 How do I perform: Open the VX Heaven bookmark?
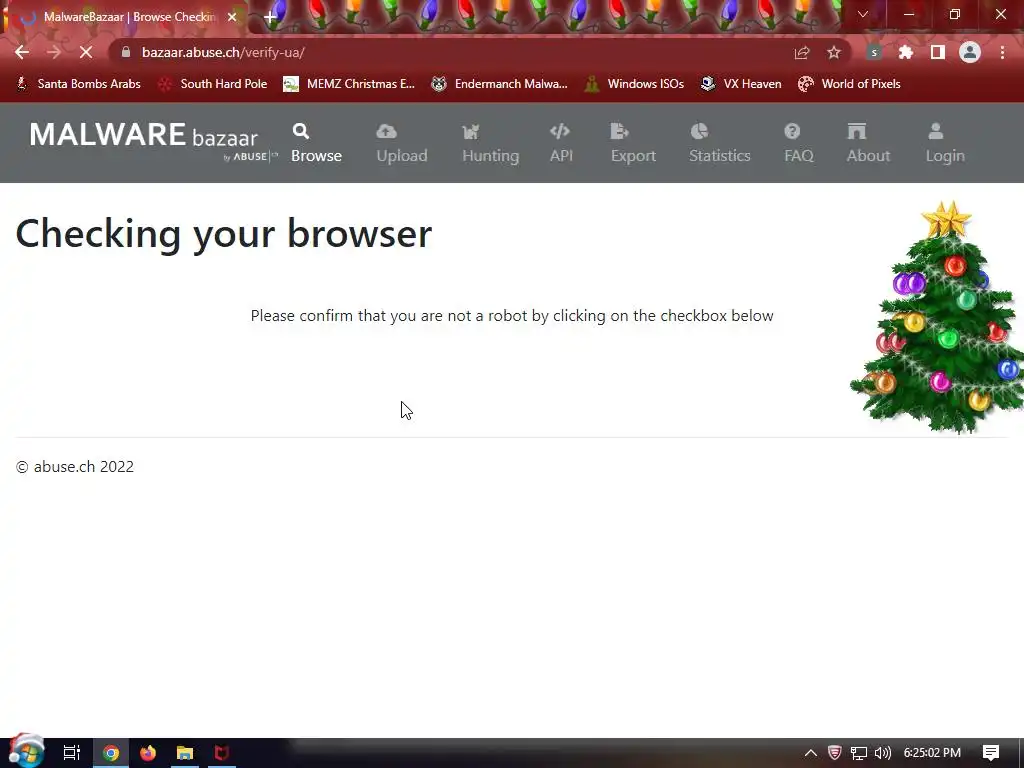tap(741, 84)
